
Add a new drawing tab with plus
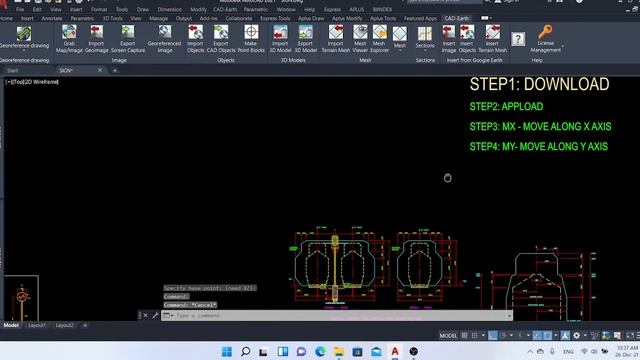click(115, 71)
